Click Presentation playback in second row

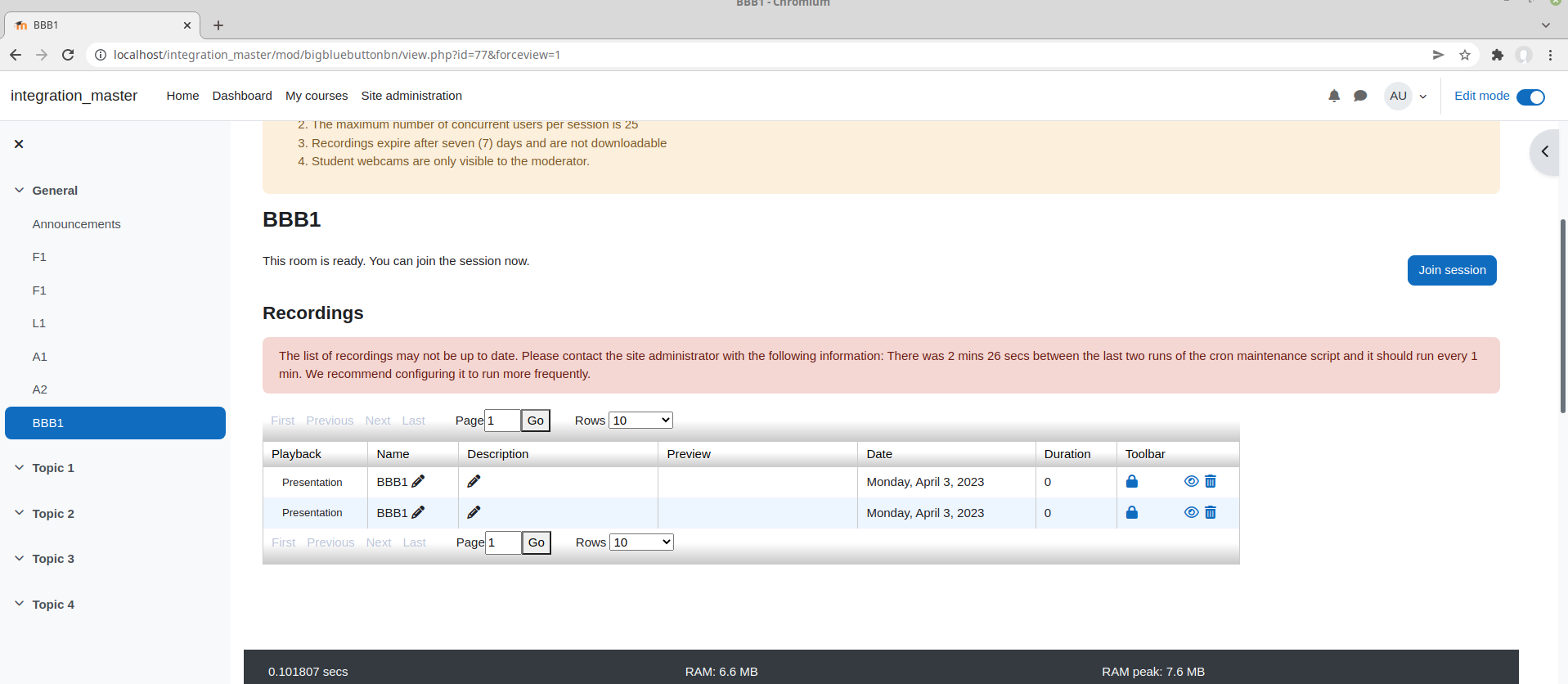[x=312, y=513]
